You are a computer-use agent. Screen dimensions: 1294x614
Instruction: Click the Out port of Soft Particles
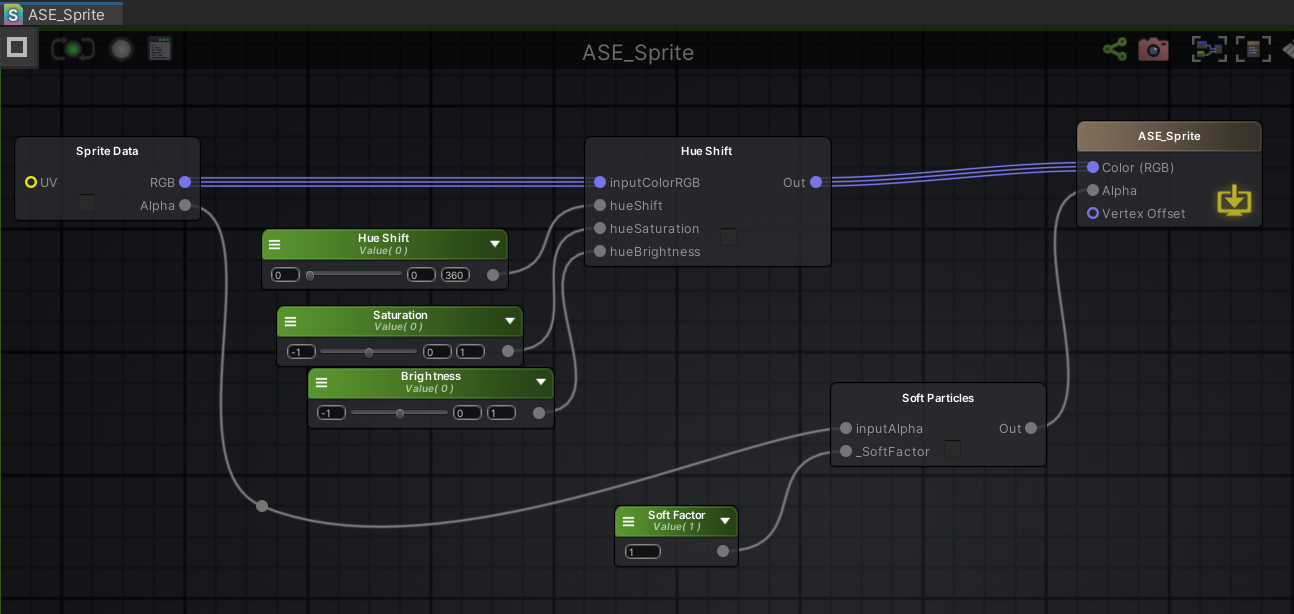(x=1031, y=428)
